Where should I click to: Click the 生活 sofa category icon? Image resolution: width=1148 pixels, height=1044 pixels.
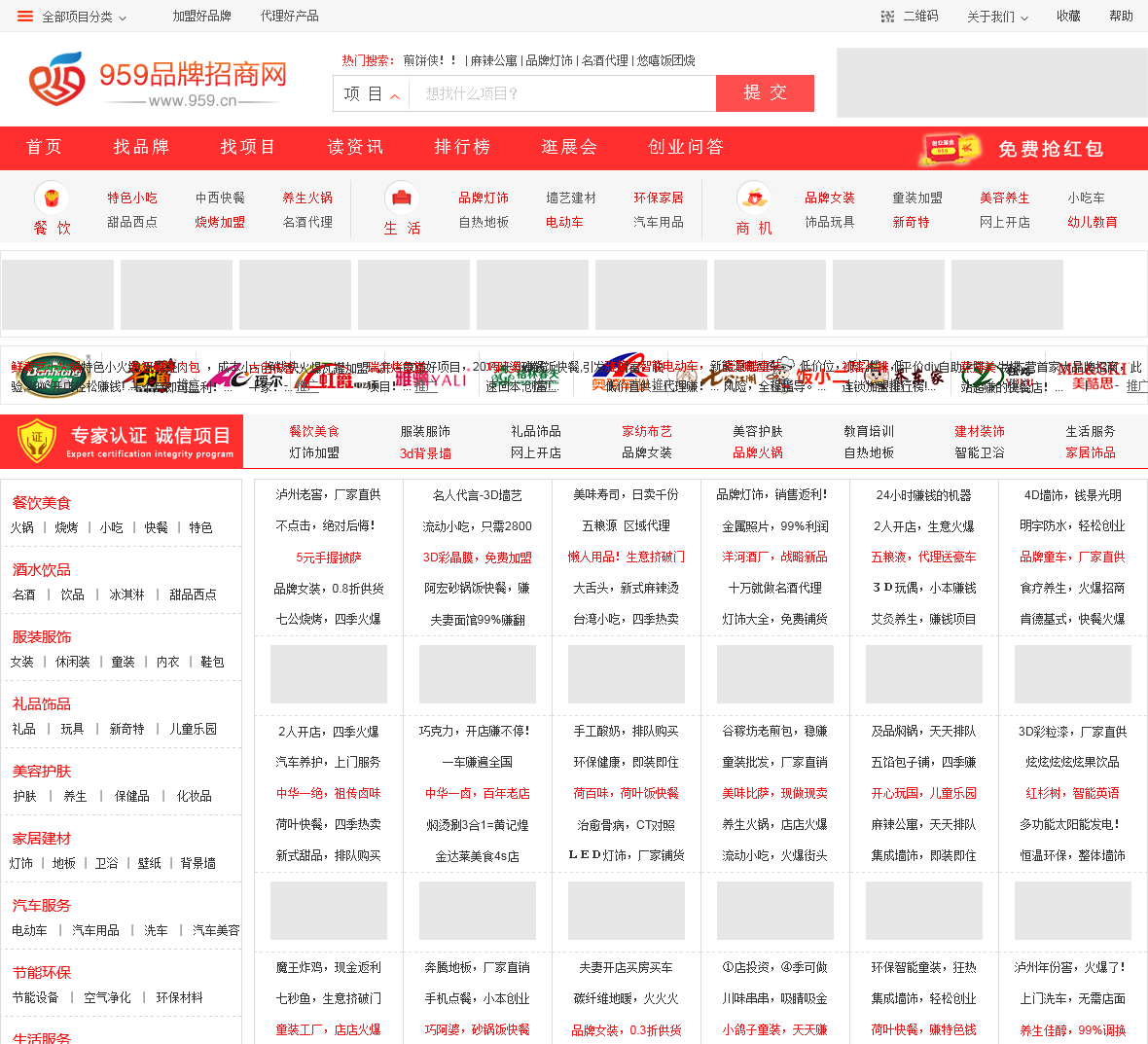pyautogui.click(x=401, y=197)
